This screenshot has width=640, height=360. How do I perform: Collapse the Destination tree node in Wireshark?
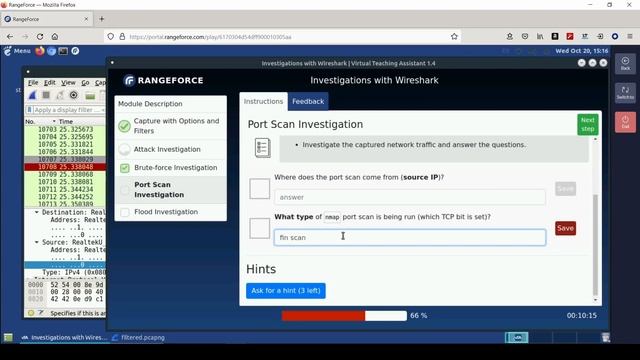(37, 212)
